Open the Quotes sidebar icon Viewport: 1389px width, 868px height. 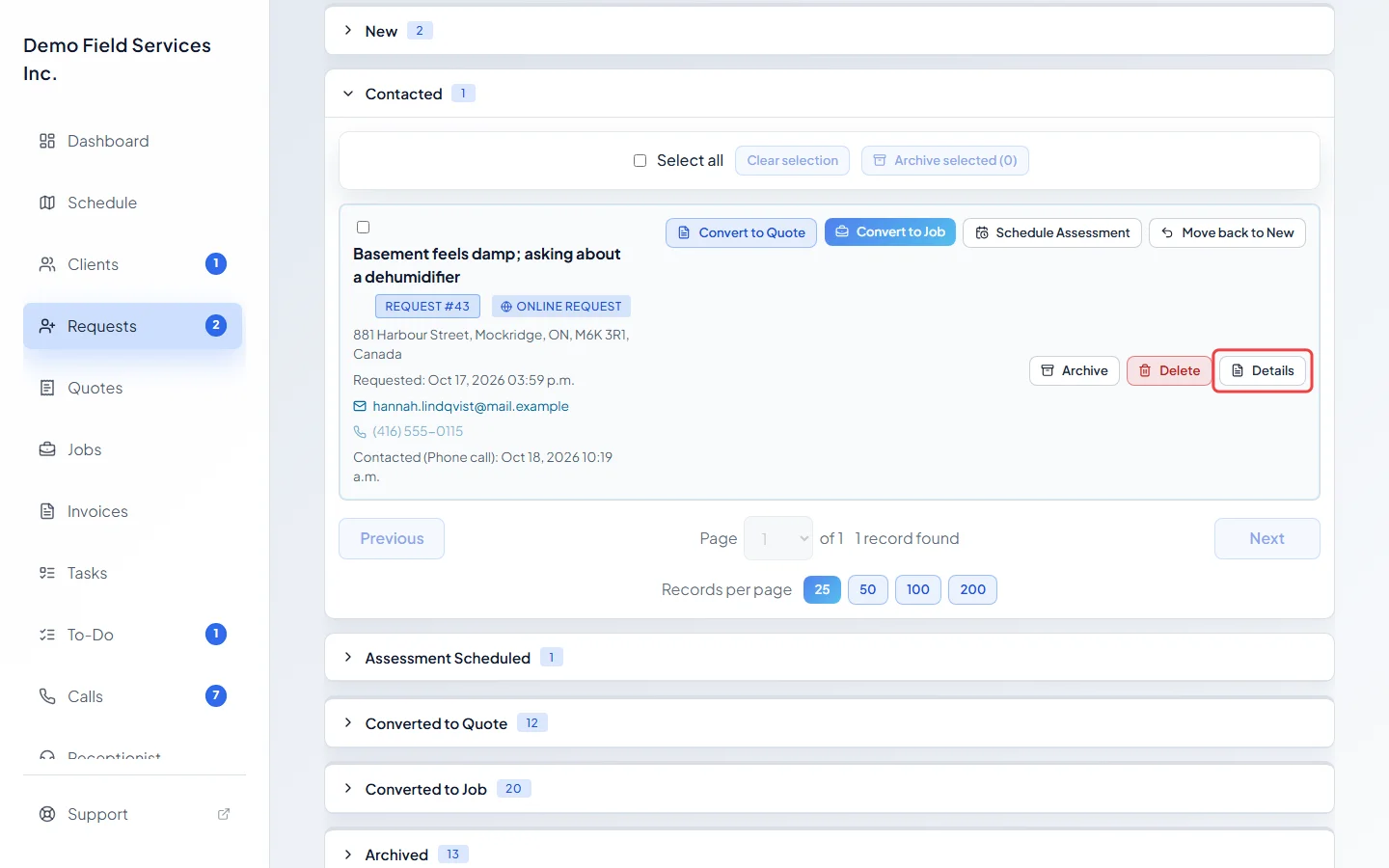[x=47, y=388]
